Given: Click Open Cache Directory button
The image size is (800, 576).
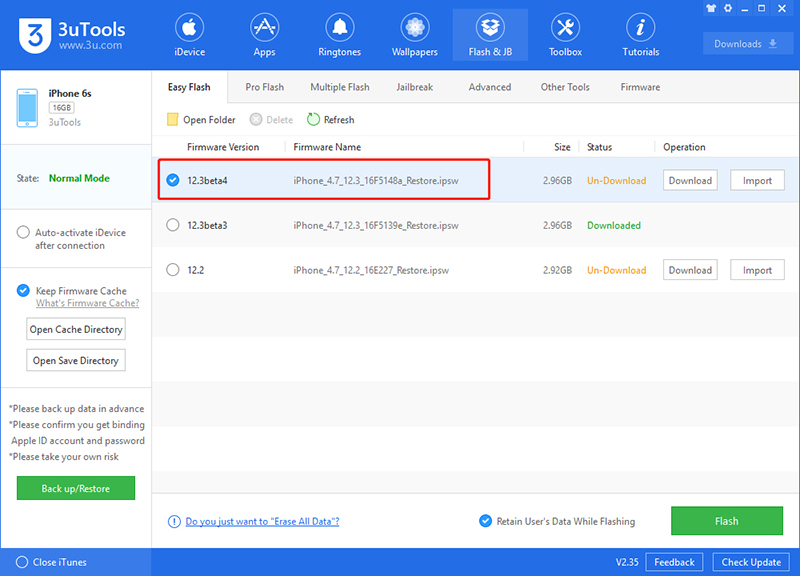Looking at the screenshot, I should pos(76,329).
